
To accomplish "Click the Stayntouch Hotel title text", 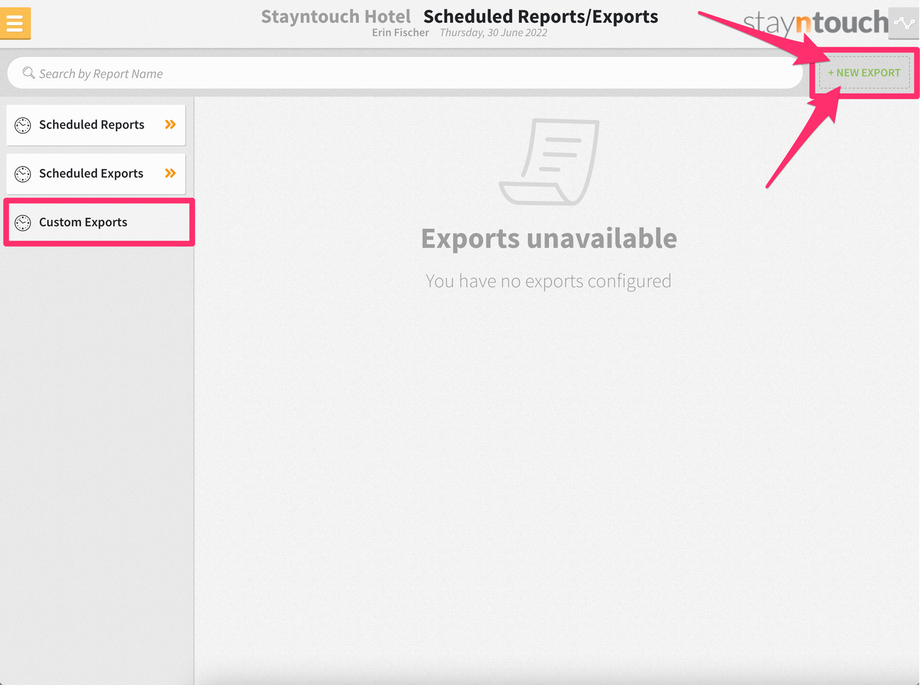I will pos(336,16).
